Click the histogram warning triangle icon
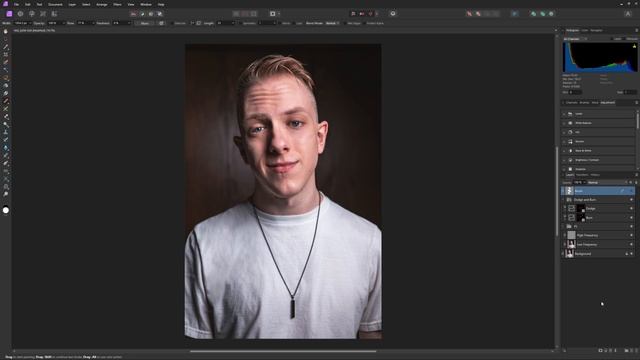The height and width of the screenshot is (360, 640). coord(634,46)
